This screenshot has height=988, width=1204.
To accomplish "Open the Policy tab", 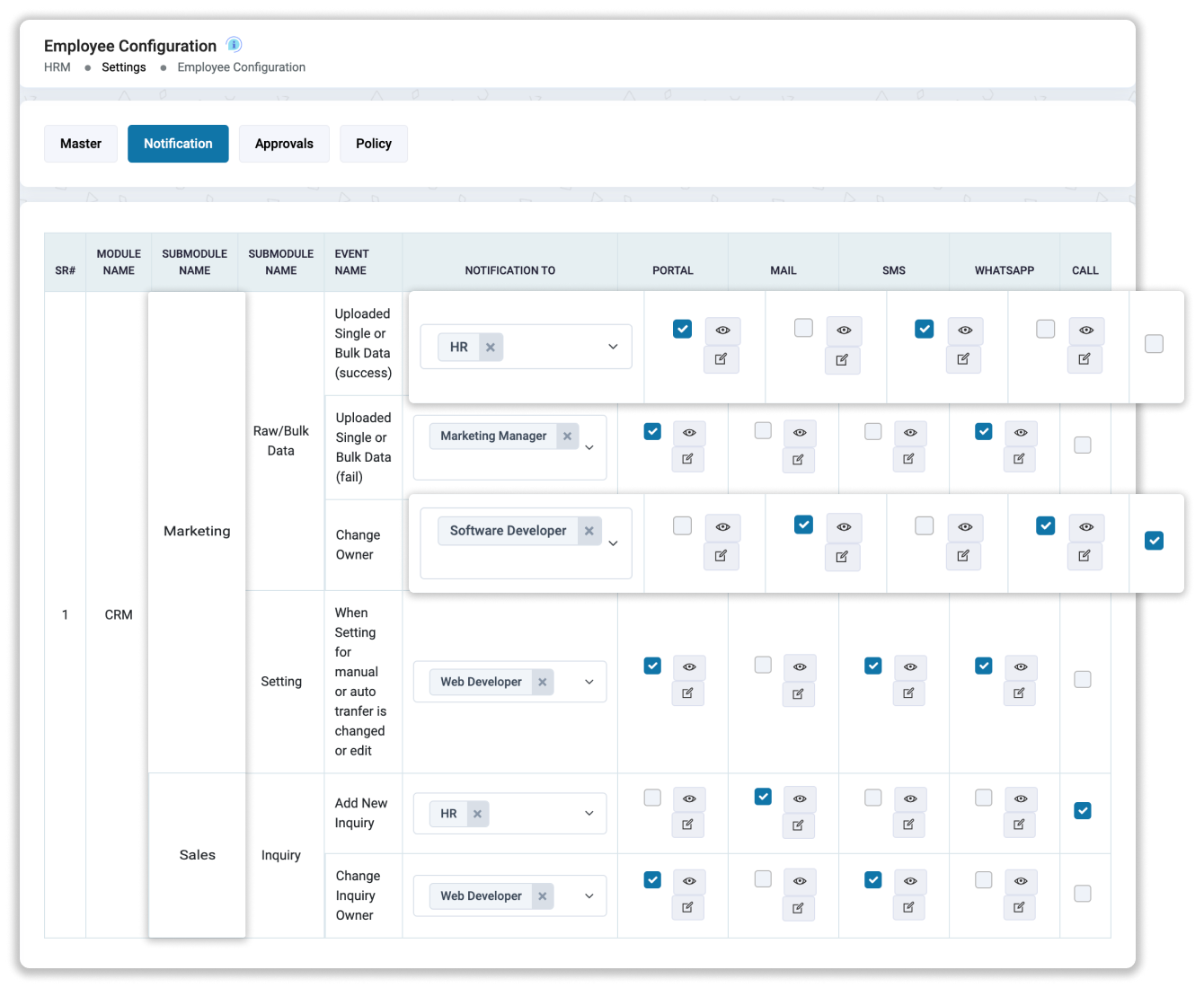I will click(374, 144).
